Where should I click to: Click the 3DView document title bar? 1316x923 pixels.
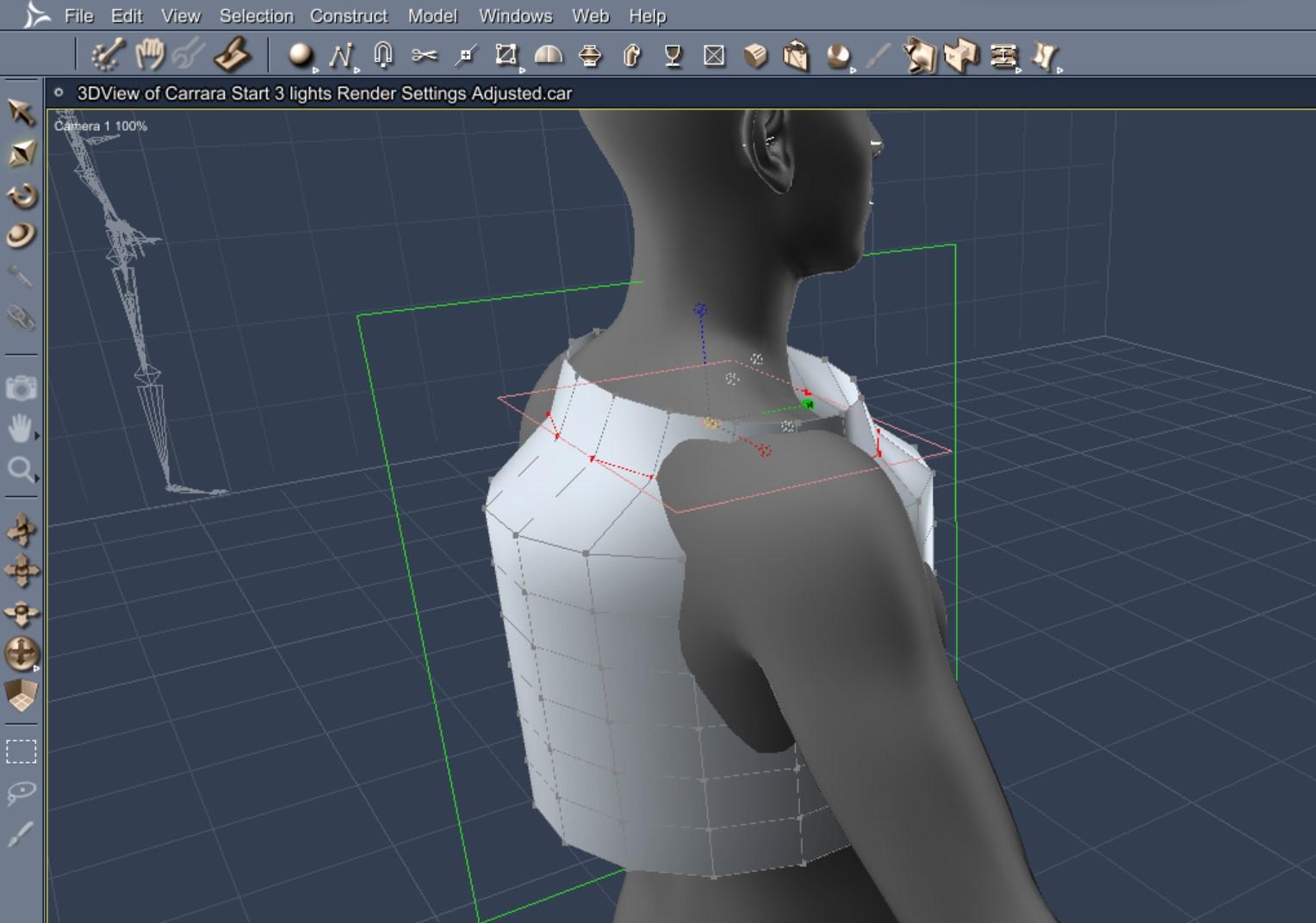tap(680, 93)
